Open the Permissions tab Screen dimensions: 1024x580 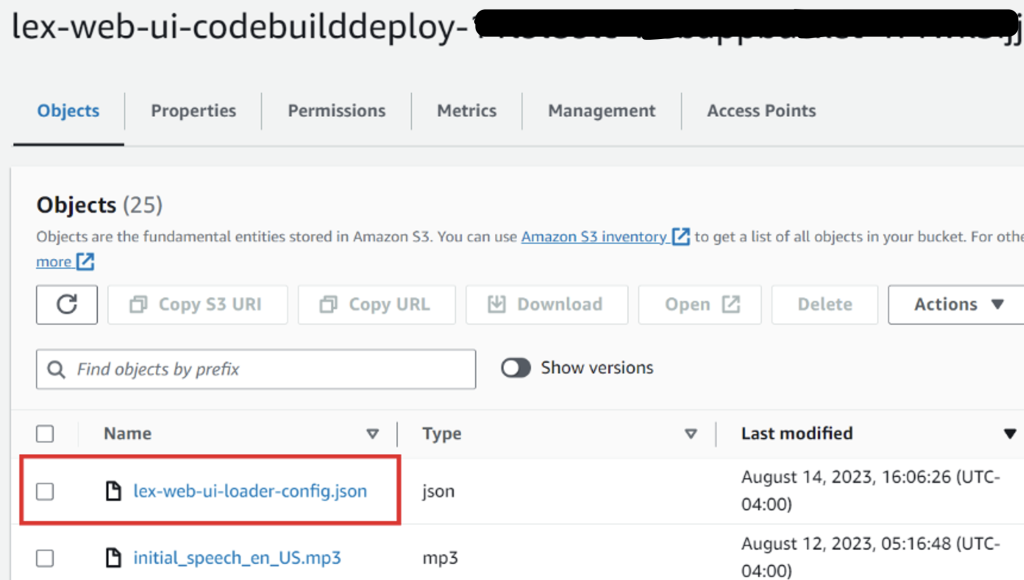click(337, 111)
